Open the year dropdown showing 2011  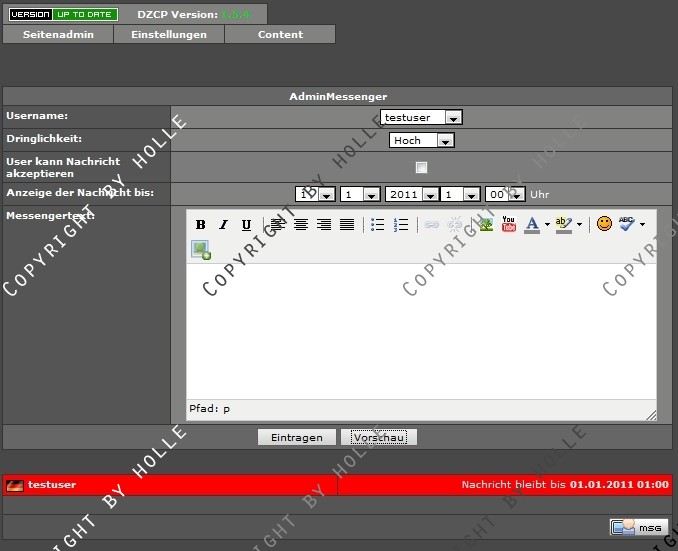pyautogui.click(x=411, y=195)
